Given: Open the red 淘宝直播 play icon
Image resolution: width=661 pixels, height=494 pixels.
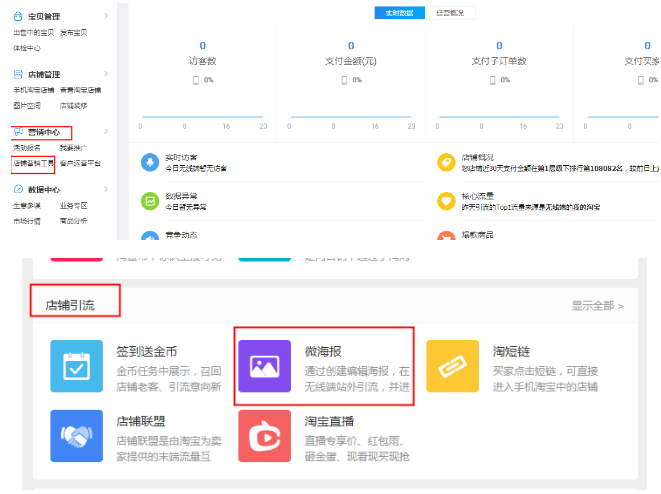Looking at the screenshot, I should 264,436.
